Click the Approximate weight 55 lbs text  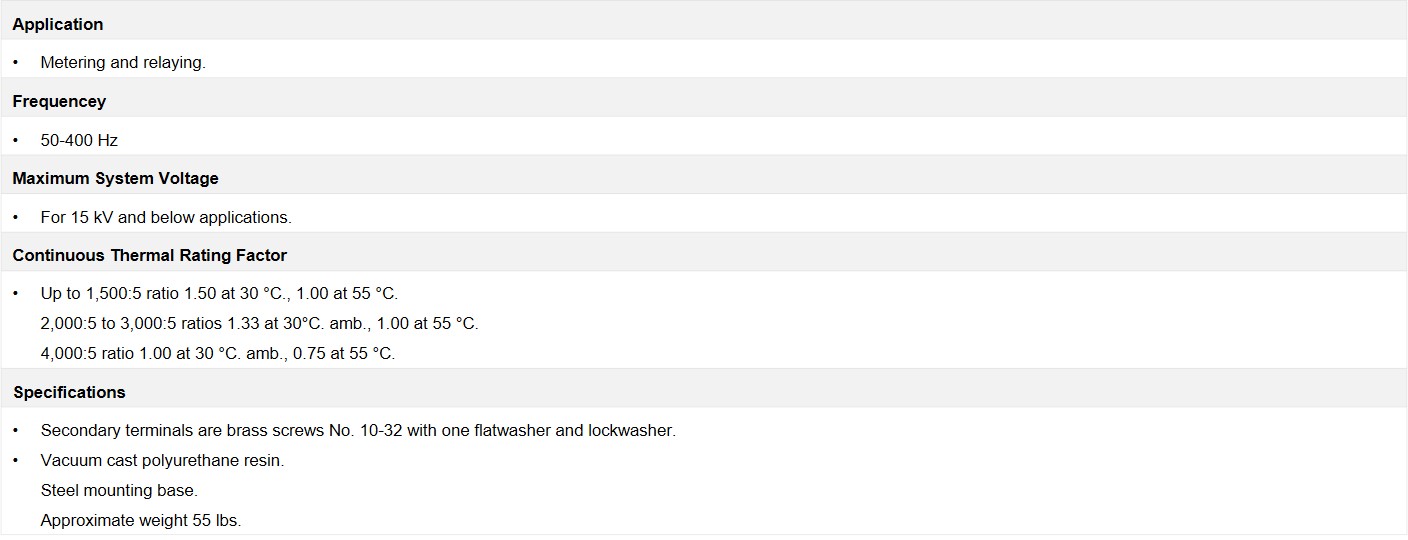141,521
